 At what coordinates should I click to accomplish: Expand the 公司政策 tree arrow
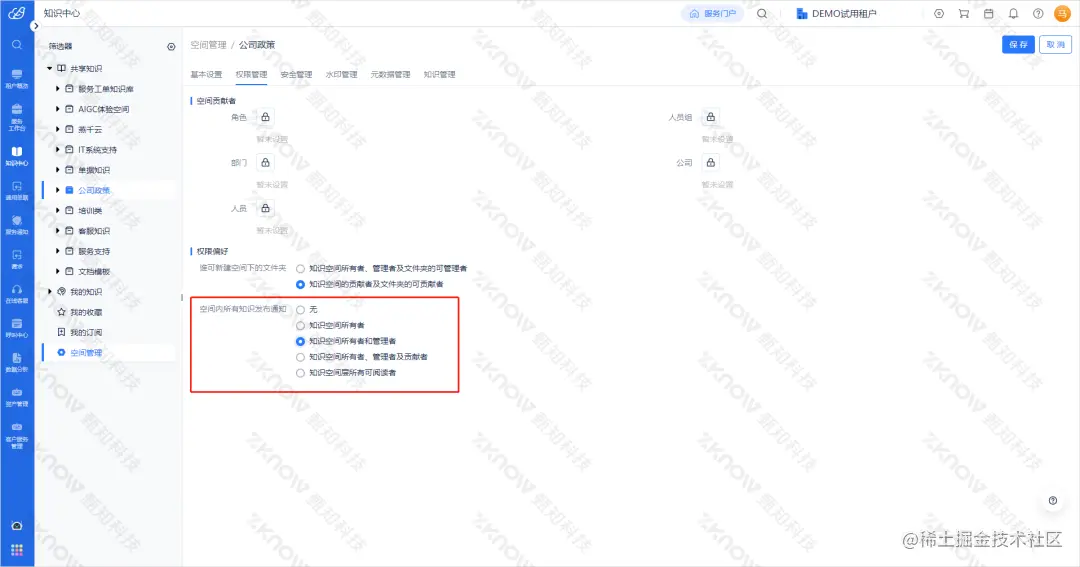58,190
